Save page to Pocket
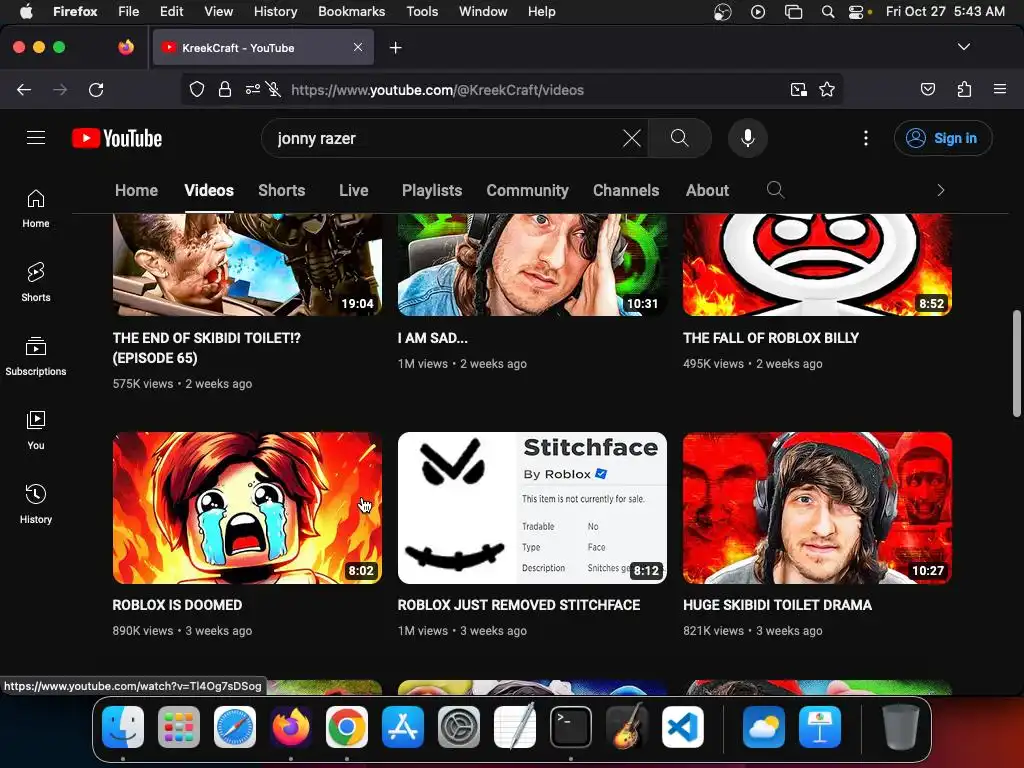 tap(928, 89)
